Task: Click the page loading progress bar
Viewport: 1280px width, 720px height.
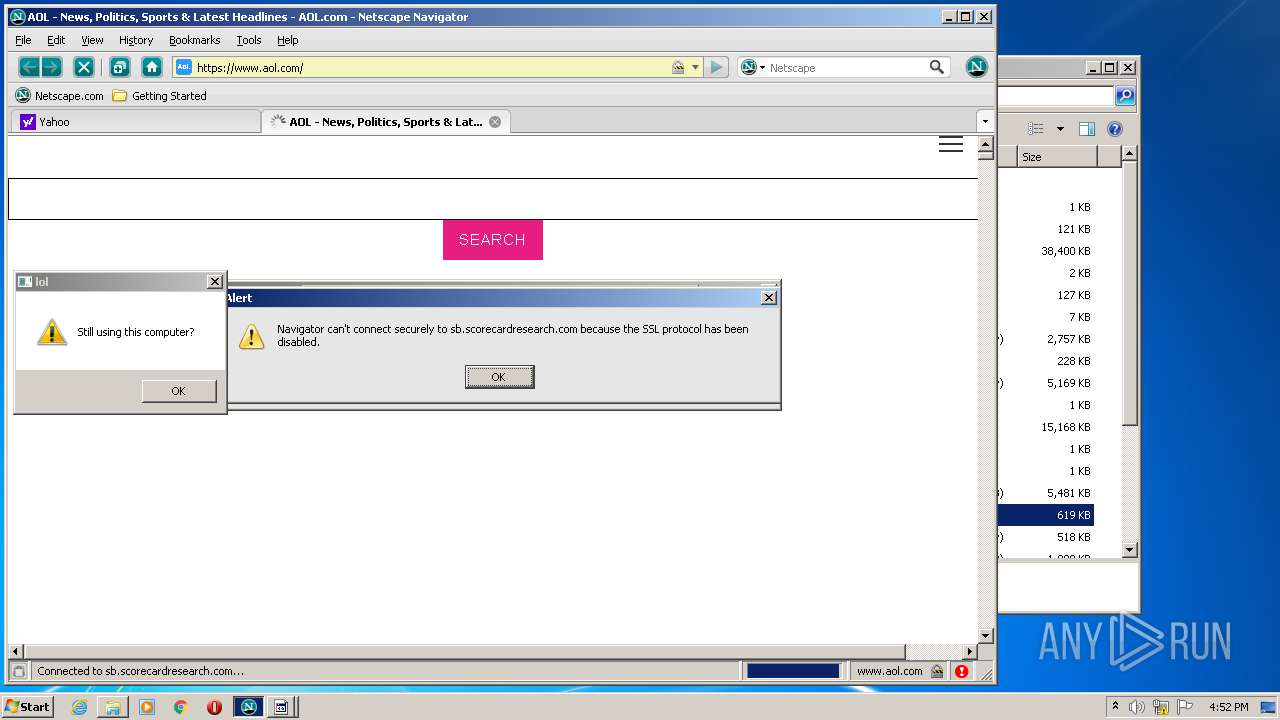Action: (793, 671)
